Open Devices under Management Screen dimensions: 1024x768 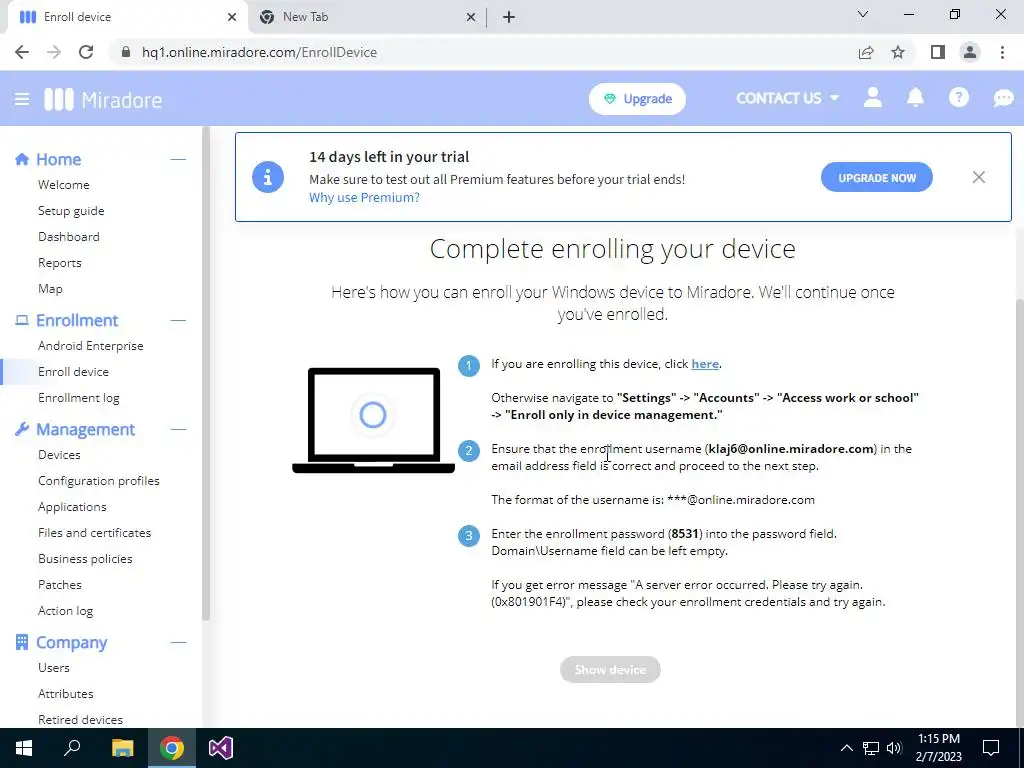coord(59,455)
